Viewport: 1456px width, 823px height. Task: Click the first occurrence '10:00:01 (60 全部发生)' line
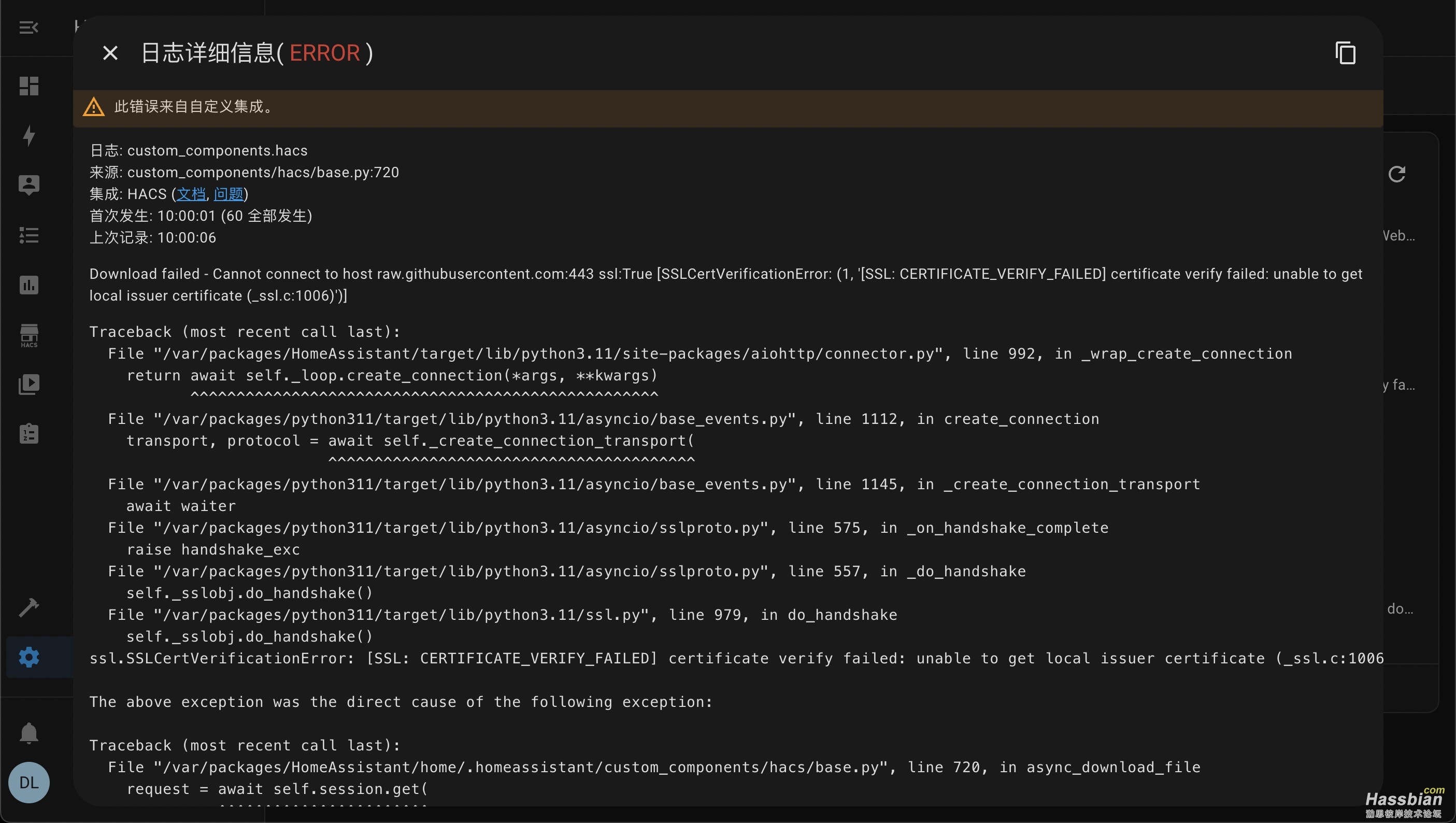201,216
